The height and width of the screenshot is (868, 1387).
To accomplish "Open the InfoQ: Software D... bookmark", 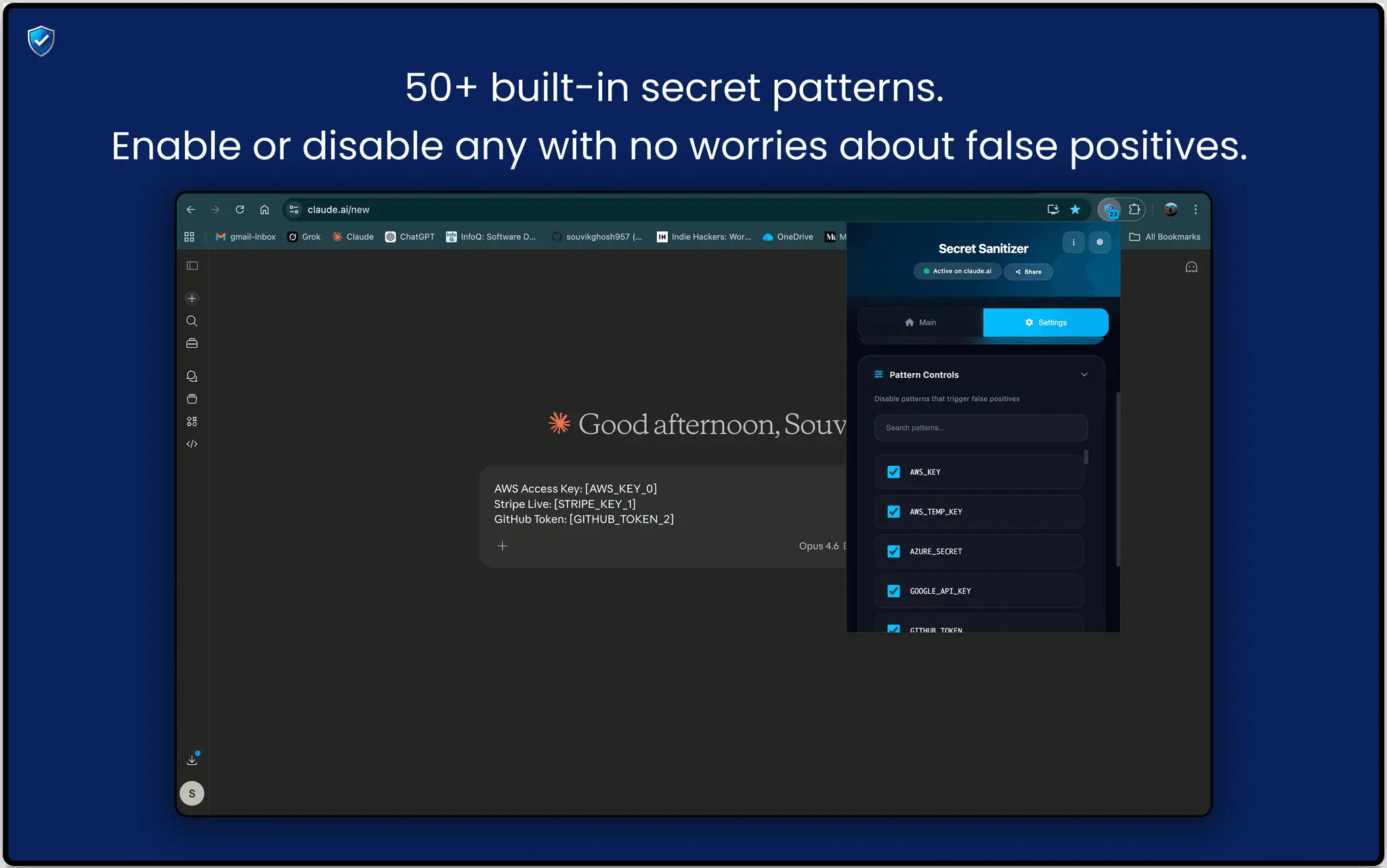I will (x=491, y=237).
